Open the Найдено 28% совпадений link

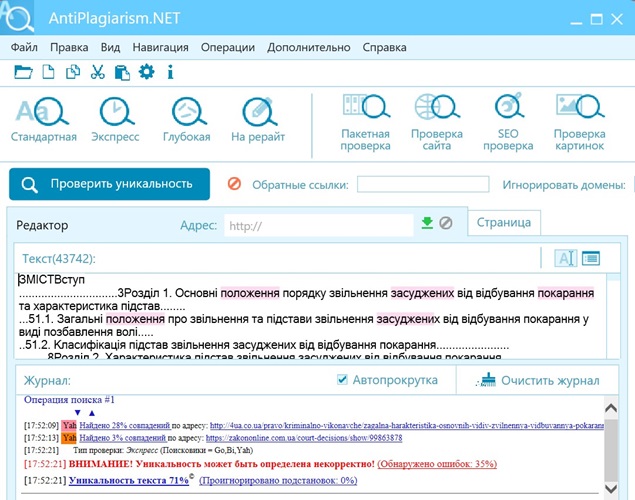click(x=125, y=426)
